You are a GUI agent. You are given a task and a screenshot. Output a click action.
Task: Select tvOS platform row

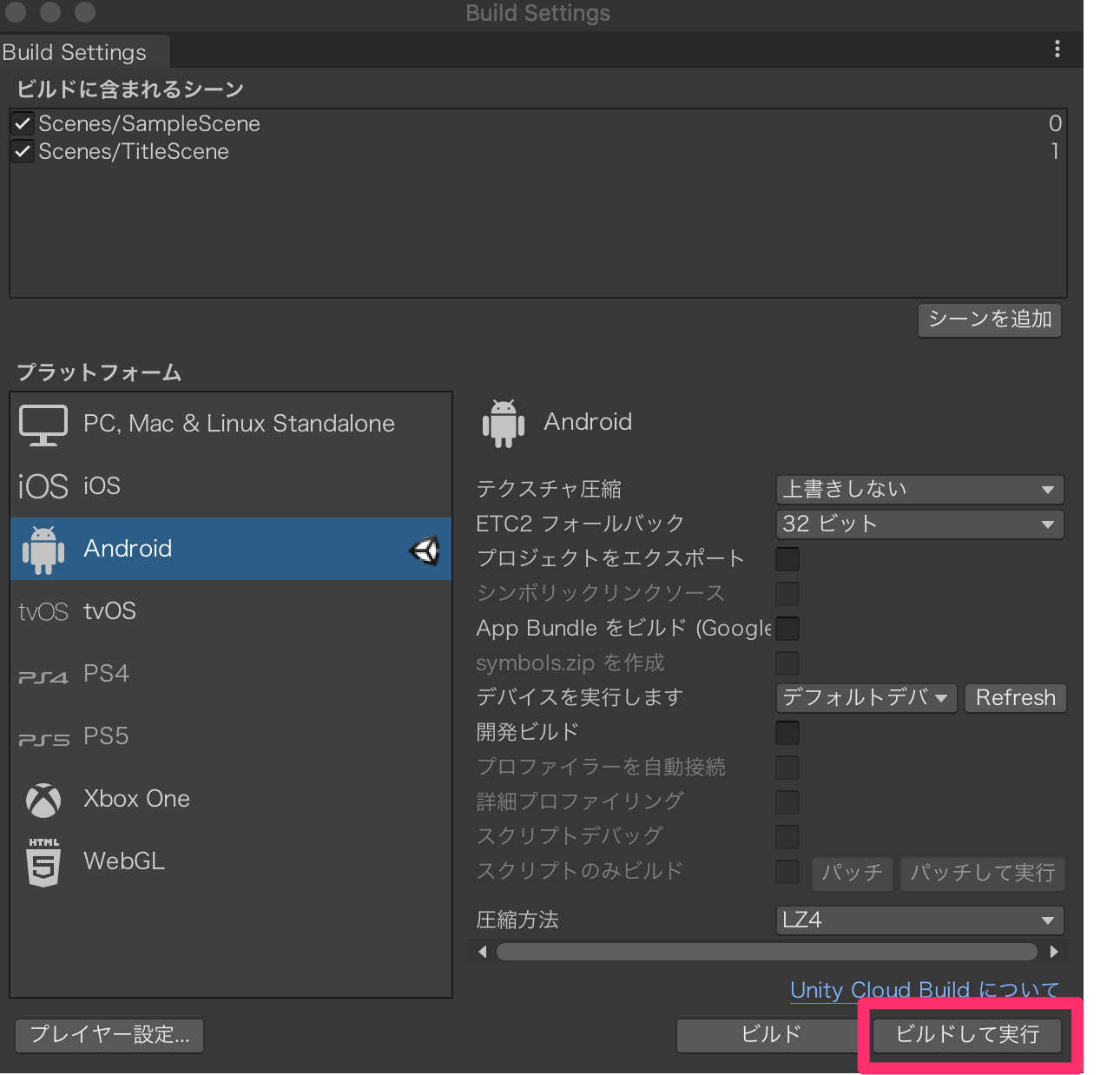coord(231,611)
